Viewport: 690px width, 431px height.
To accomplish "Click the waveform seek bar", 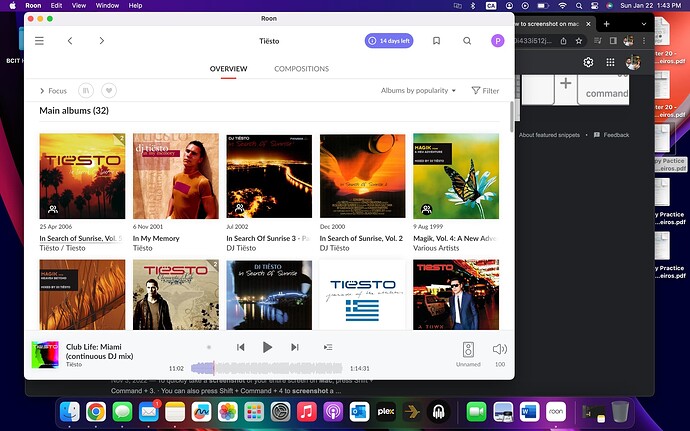I will (267, 368).
